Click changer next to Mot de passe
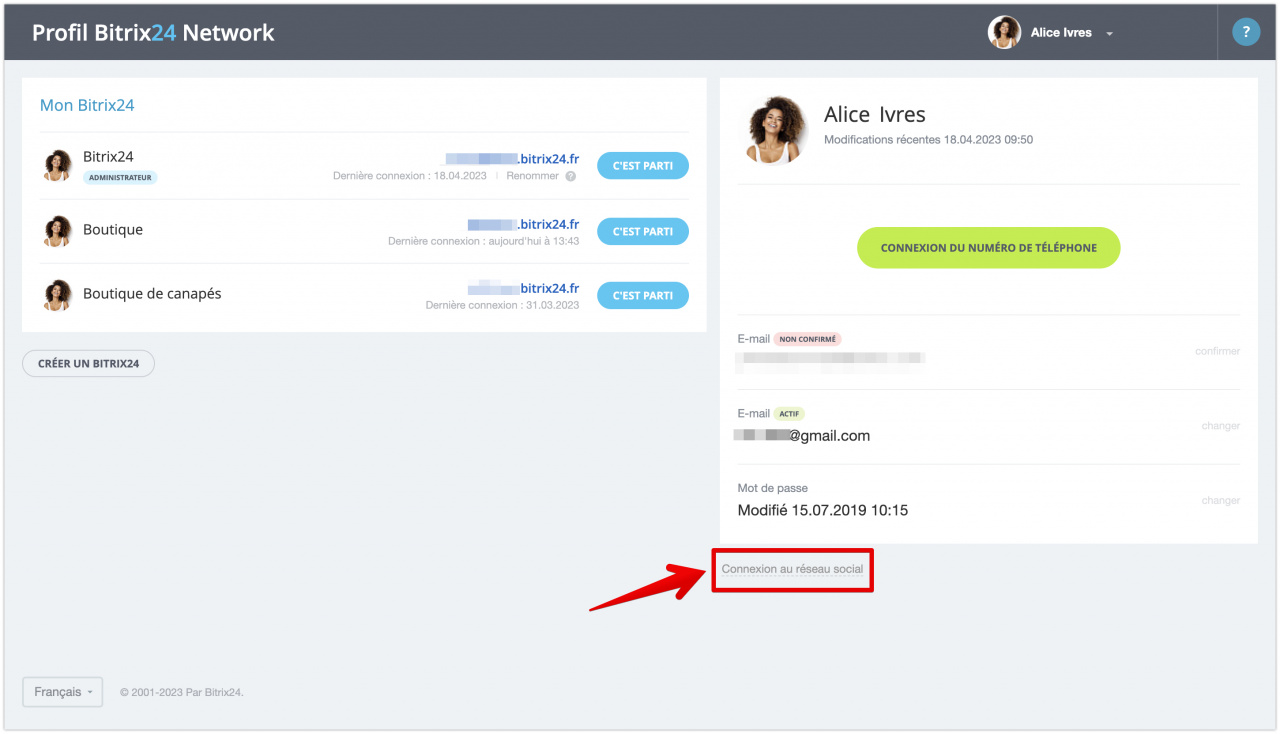Image resolution: width=1280 pixels, height=734 pixels. point(1221,500)
